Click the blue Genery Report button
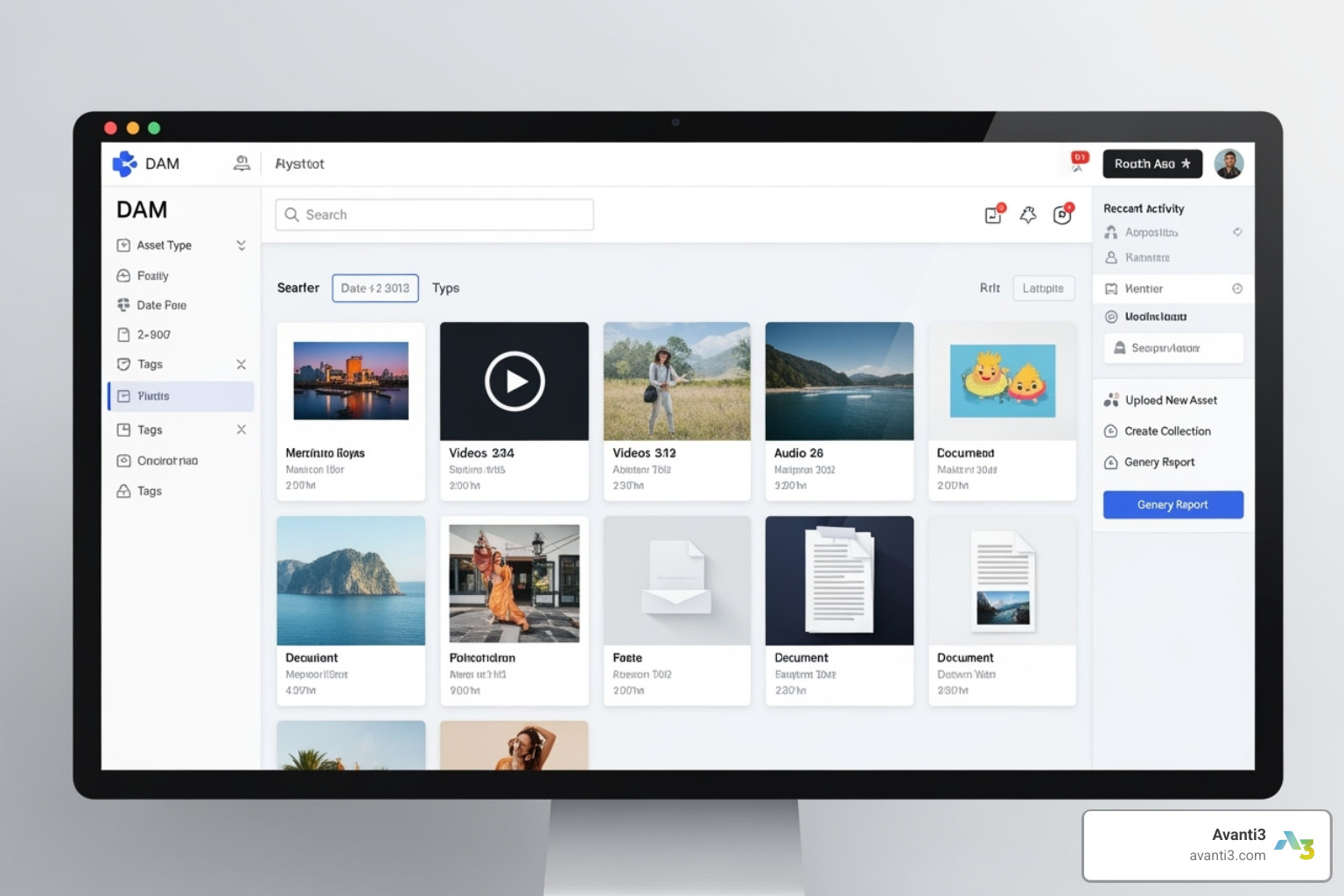Image resolution: width=1344 pixels, height=896 pixels. tap(1172, 505)
